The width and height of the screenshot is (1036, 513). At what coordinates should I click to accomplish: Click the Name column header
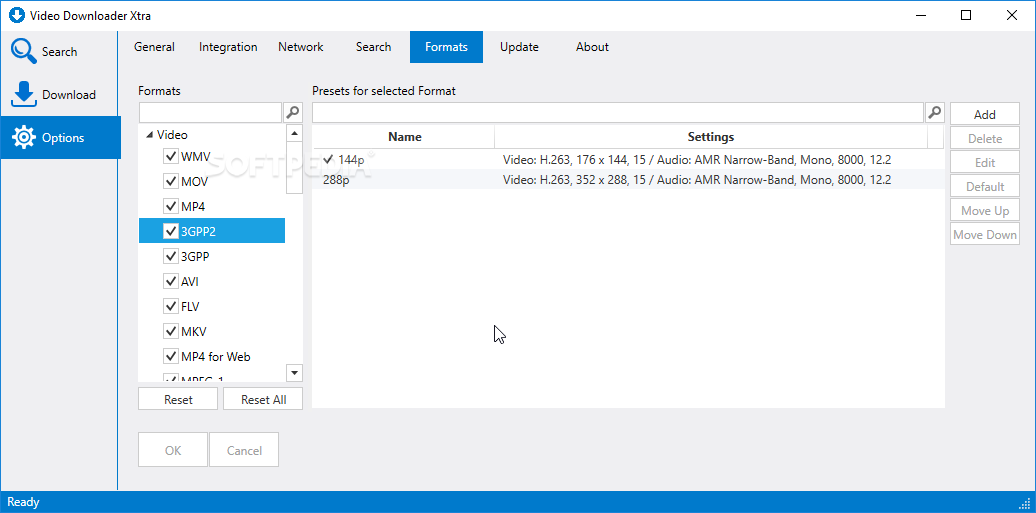[x=404, y=137]
